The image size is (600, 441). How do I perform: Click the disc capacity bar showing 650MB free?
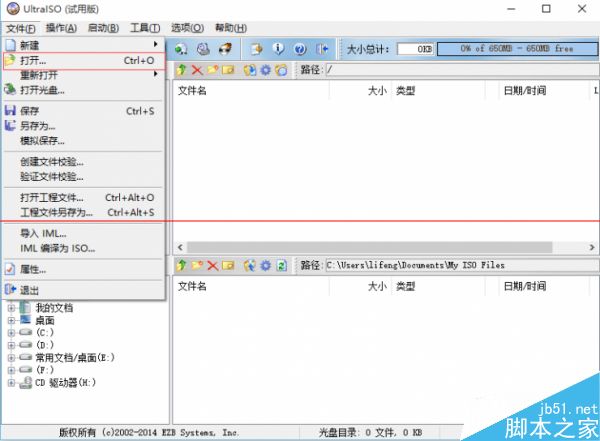pyautogui.click(x=516, y=48)
